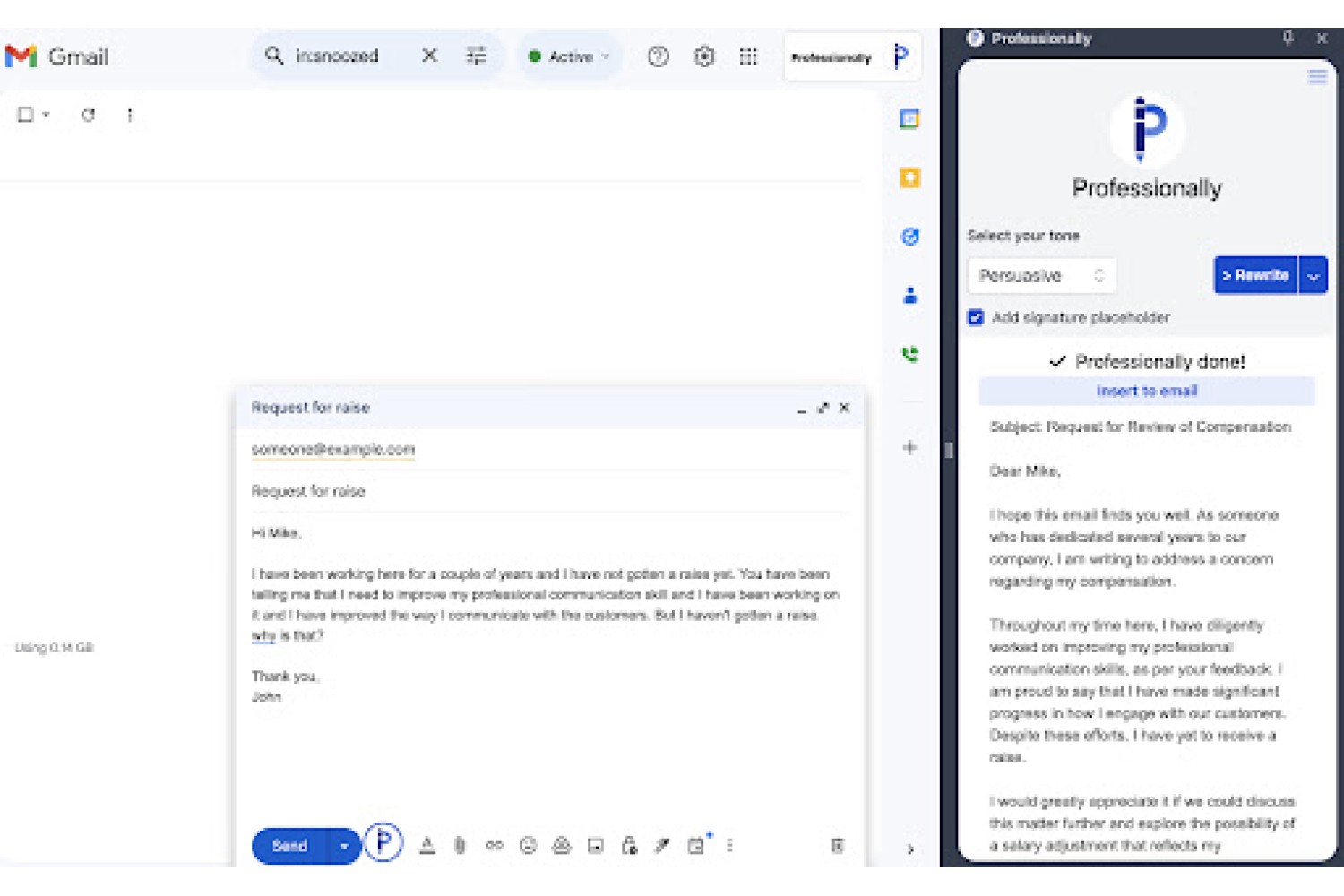Click the "Dear Mike," greeting in panel
The width and height of the screenshot is (1344, 896).
pyautogui.click(x=1025, y=470)
